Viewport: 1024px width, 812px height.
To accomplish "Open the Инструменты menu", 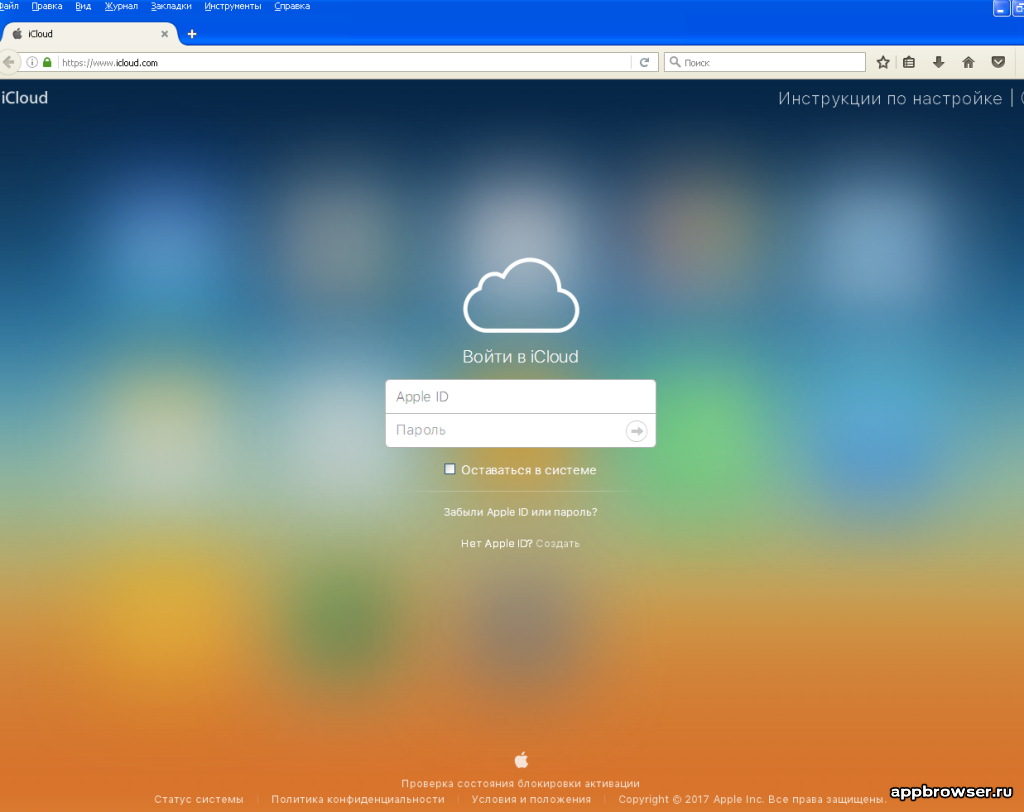I will coord(233,6).
